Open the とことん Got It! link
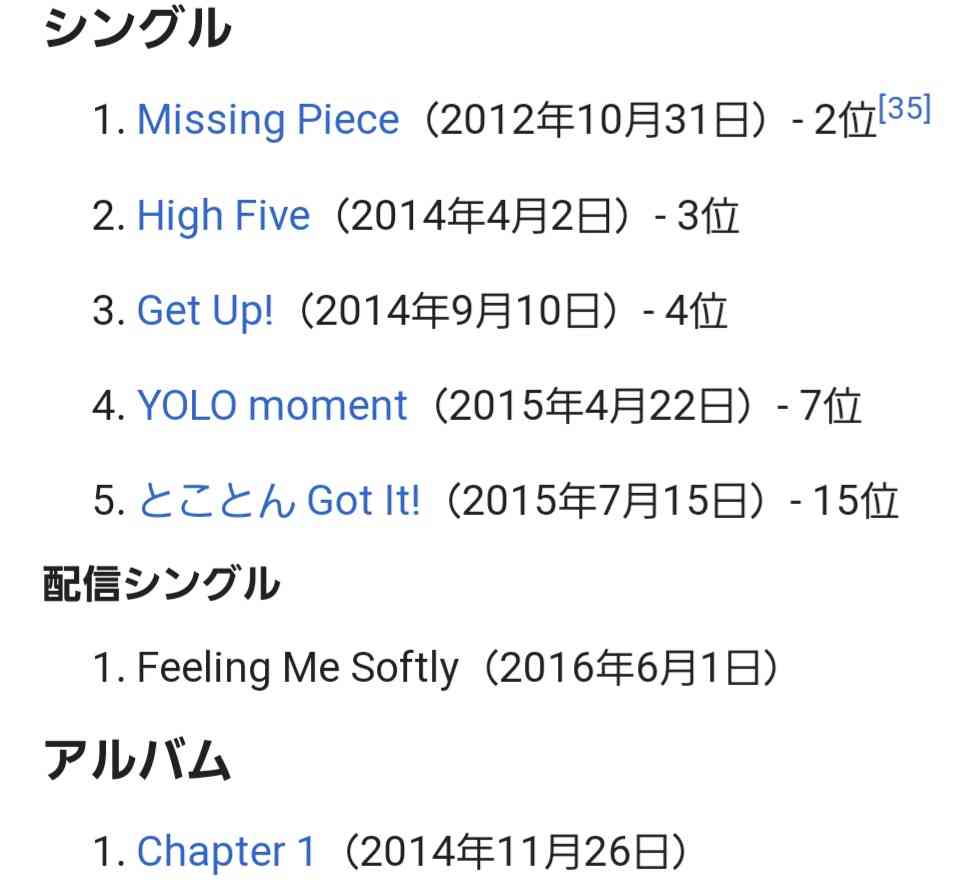This screenshot has width=976, height=886. pyautogui.click(x=278, y=500)
